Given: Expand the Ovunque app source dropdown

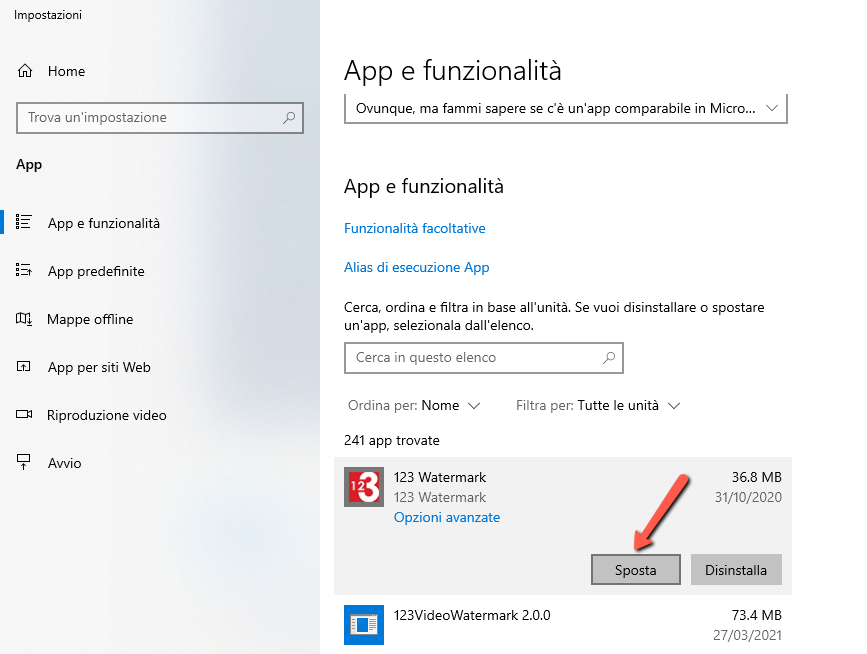Looking at the screenshot, I should pos(566,108).
